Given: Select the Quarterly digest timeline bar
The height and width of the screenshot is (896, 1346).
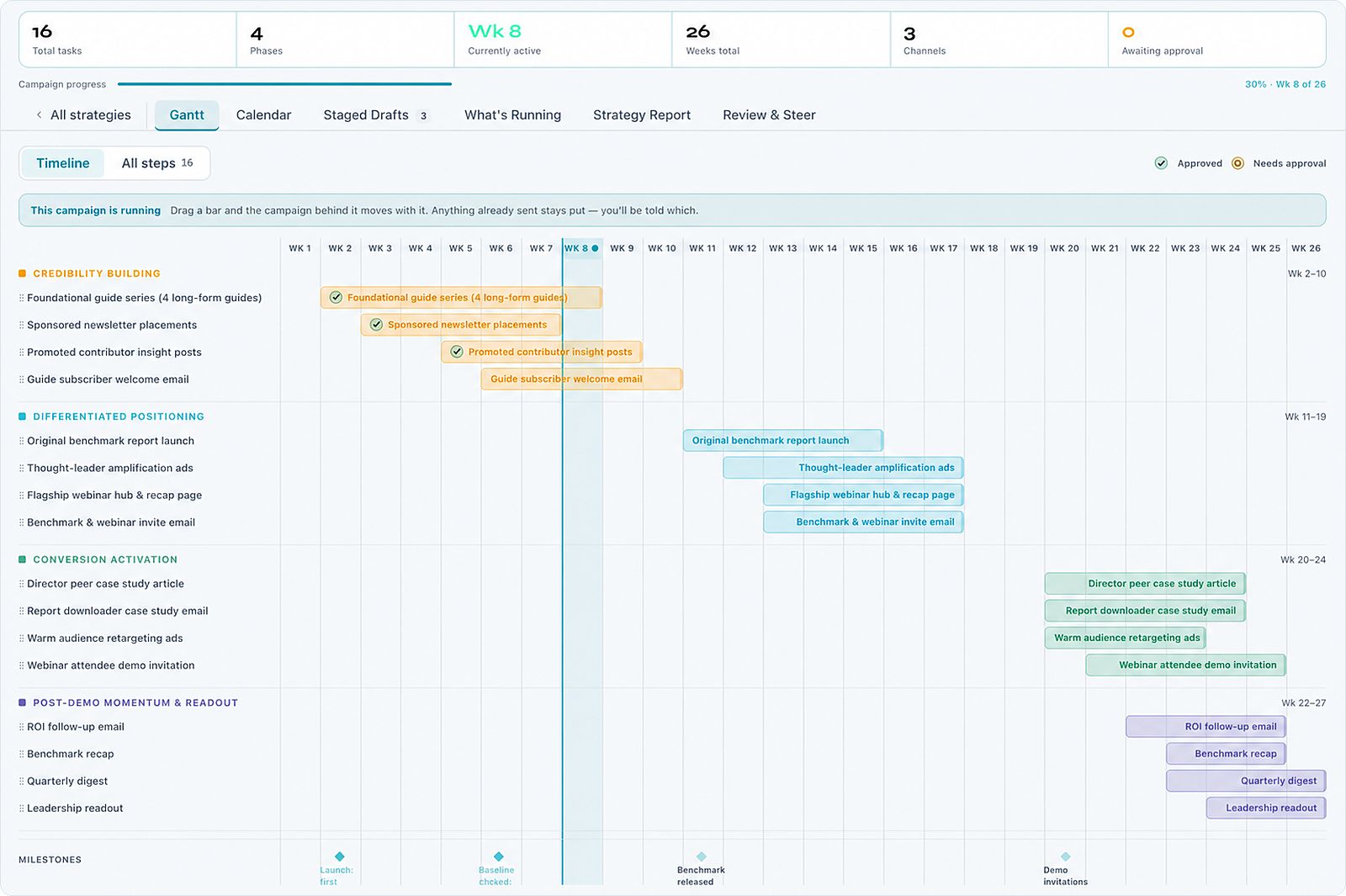Looking at the screenshot, I should tap(1246, 781).
